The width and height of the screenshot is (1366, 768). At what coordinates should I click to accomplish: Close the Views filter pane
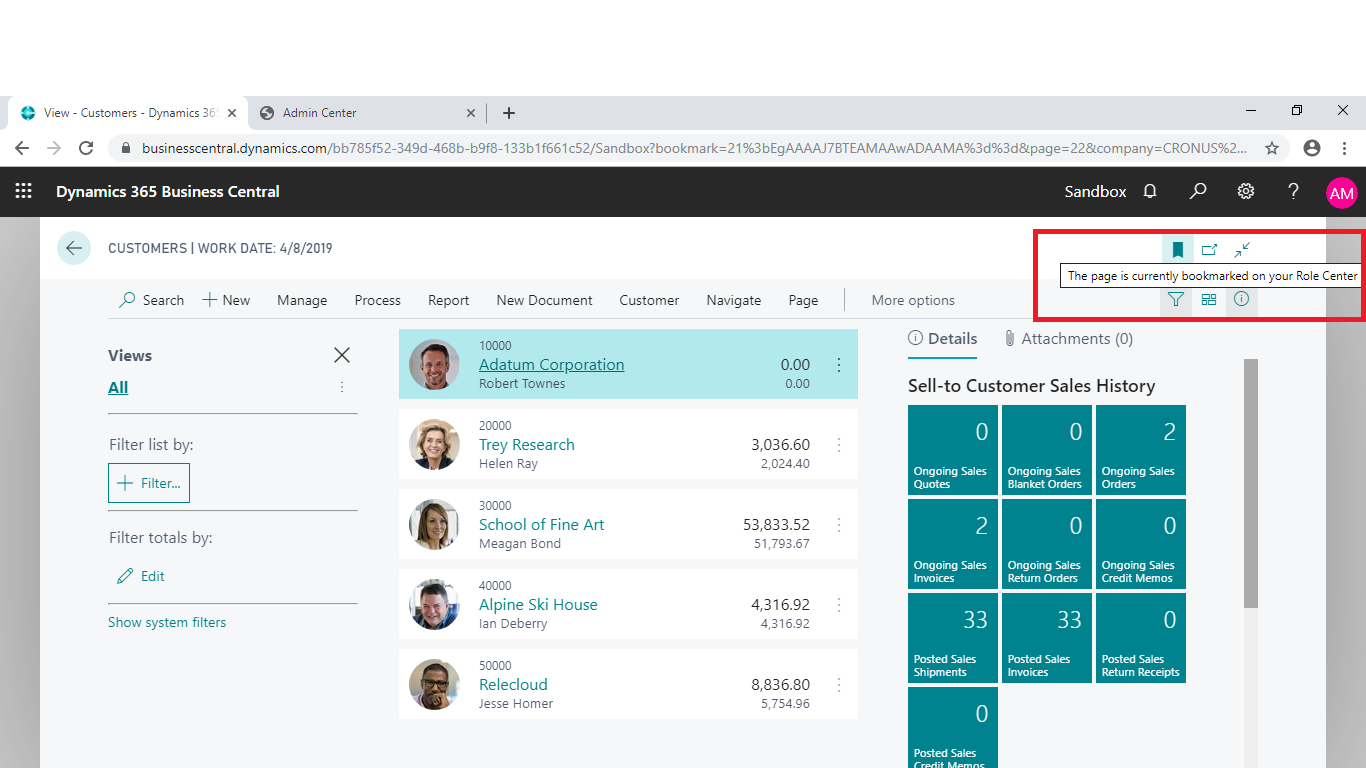click(342, 355)
